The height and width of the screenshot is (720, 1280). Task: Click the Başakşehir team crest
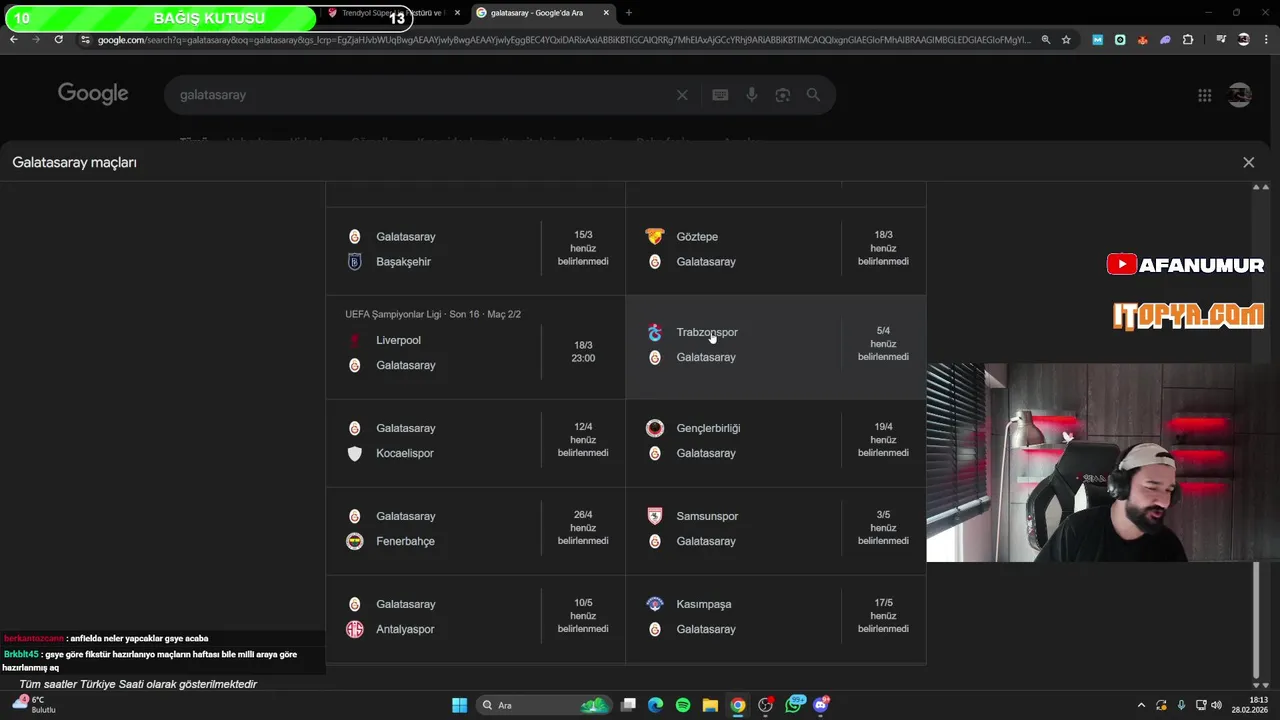coord(354,261)
